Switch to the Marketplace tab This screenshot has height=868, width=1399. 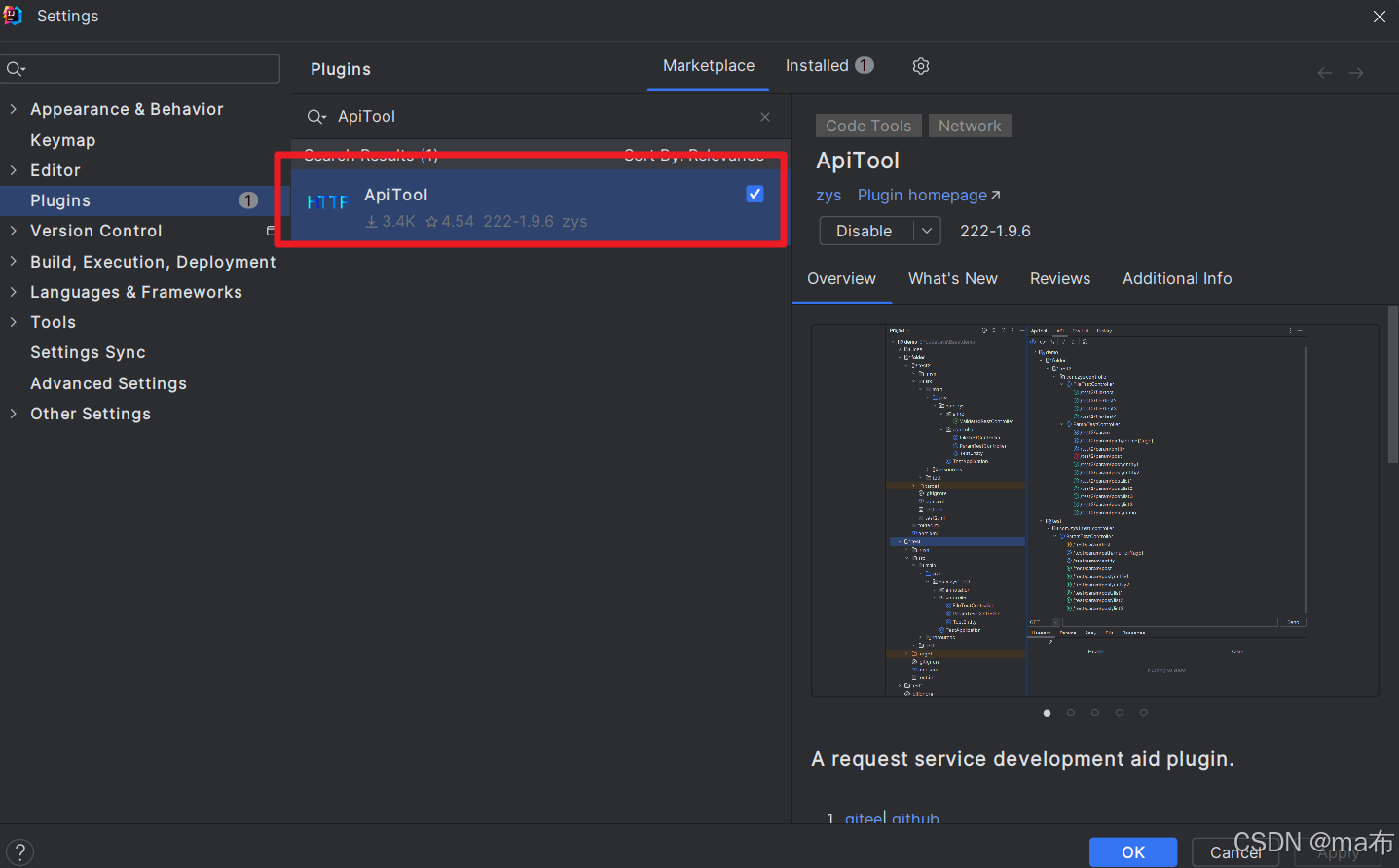click(x=709, y=66)
